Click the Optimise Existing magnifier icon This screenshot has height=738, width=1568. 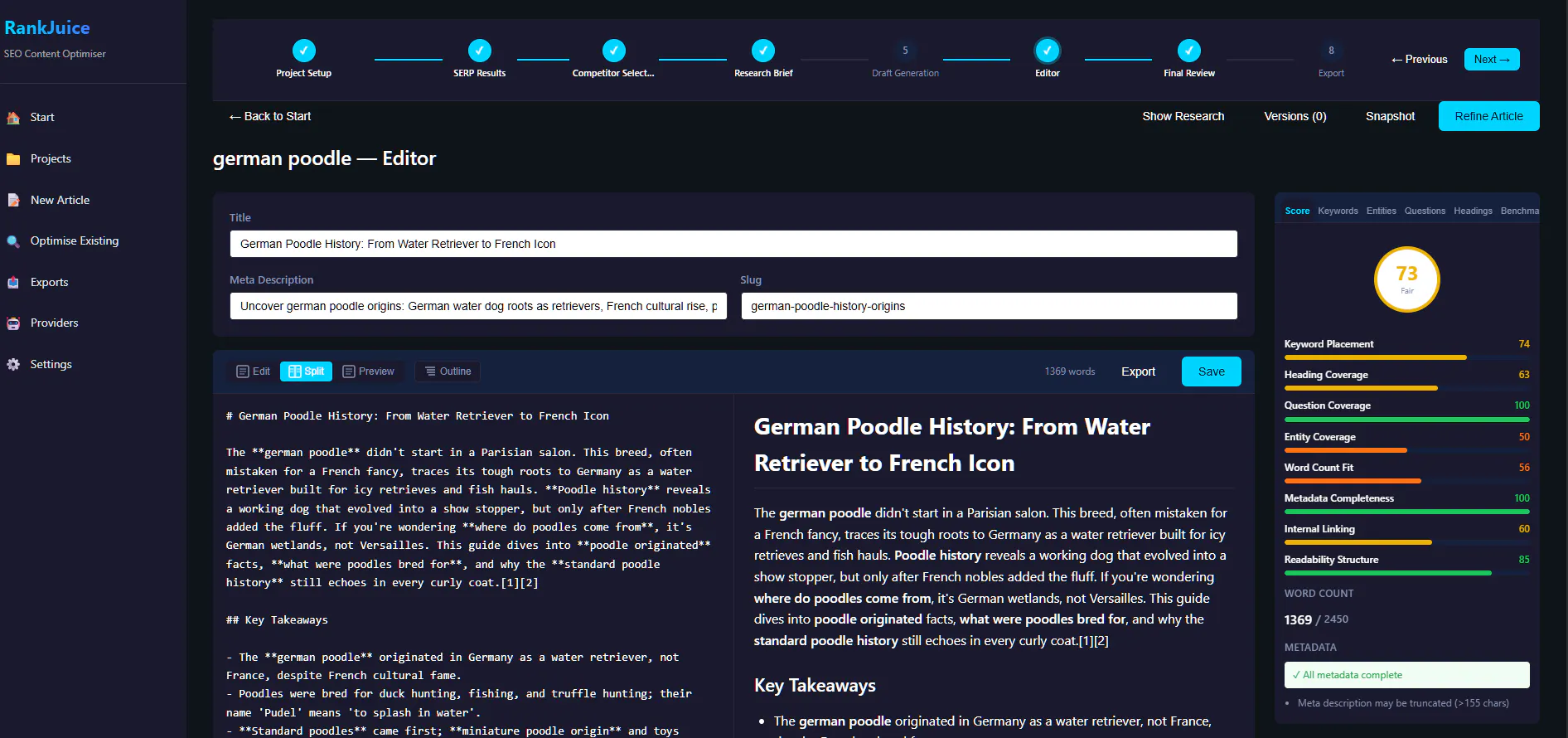coord(13,241)
